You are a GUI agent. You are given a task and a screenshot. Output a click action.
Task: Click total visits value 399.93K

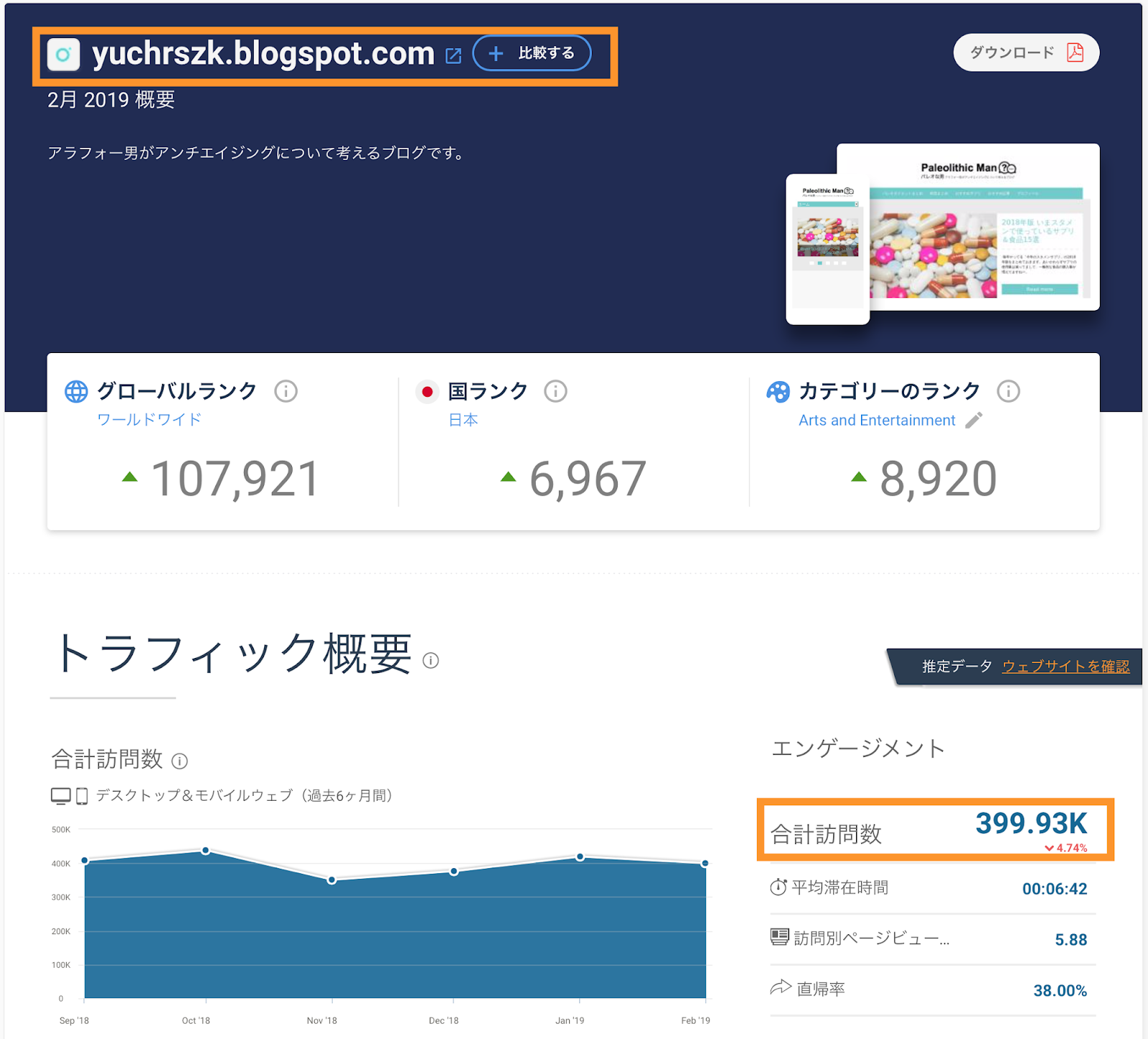tap(1031, 823)
